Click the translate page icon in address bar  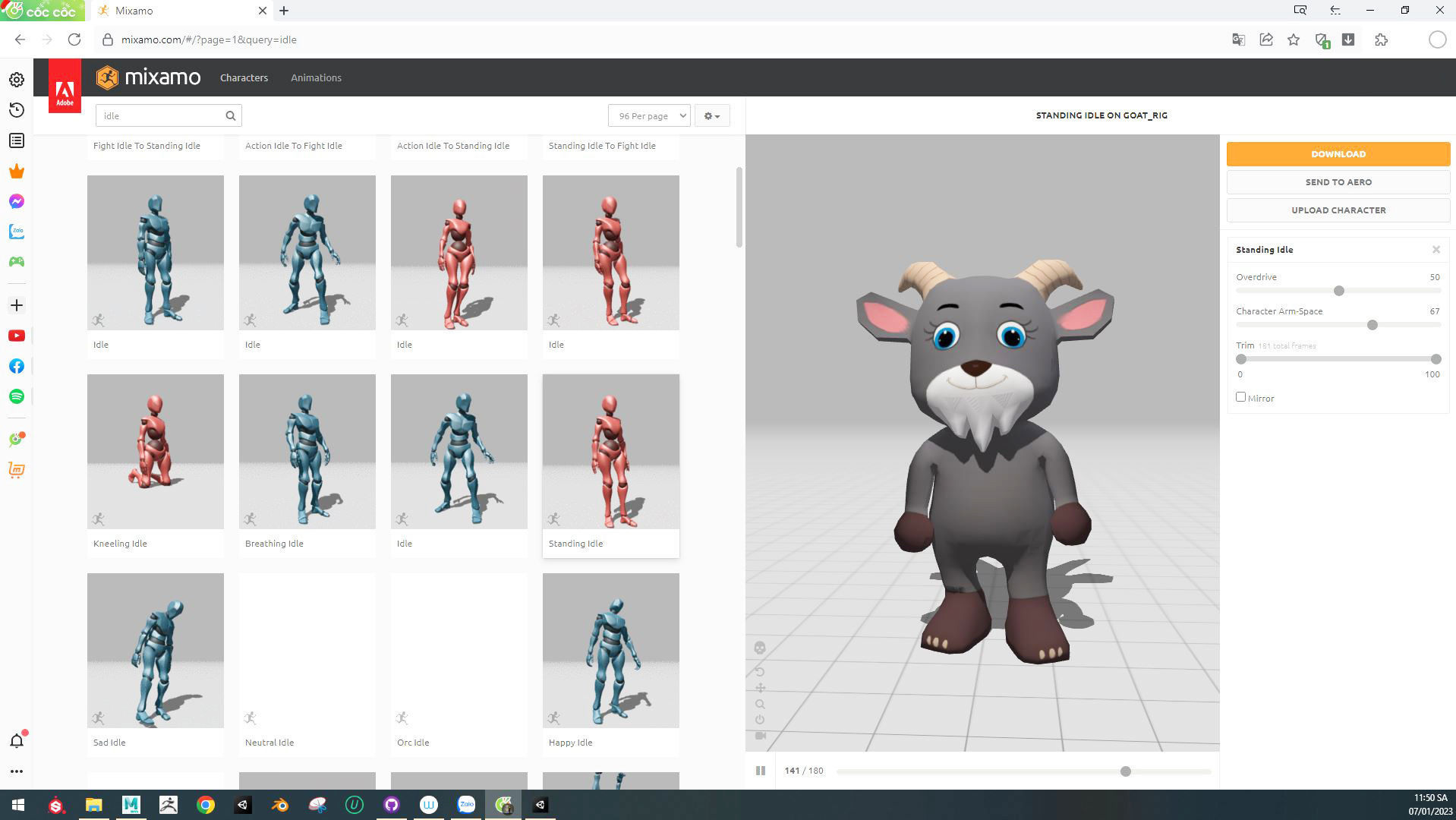pos(1238,39)
